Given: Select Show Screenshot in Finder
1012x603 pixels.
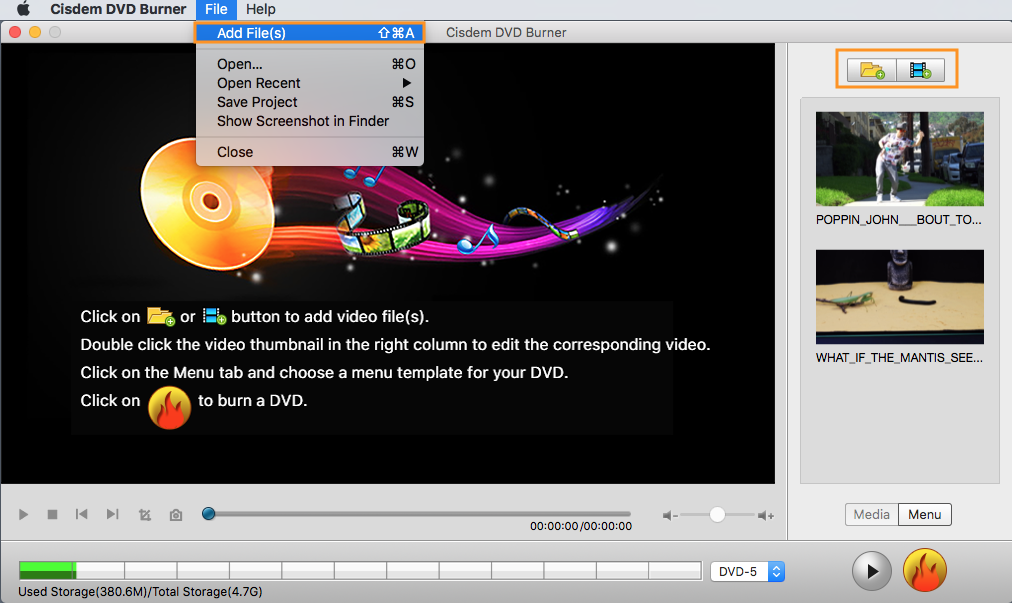Looking at the screenshot, I should click(x=310, y=121).
